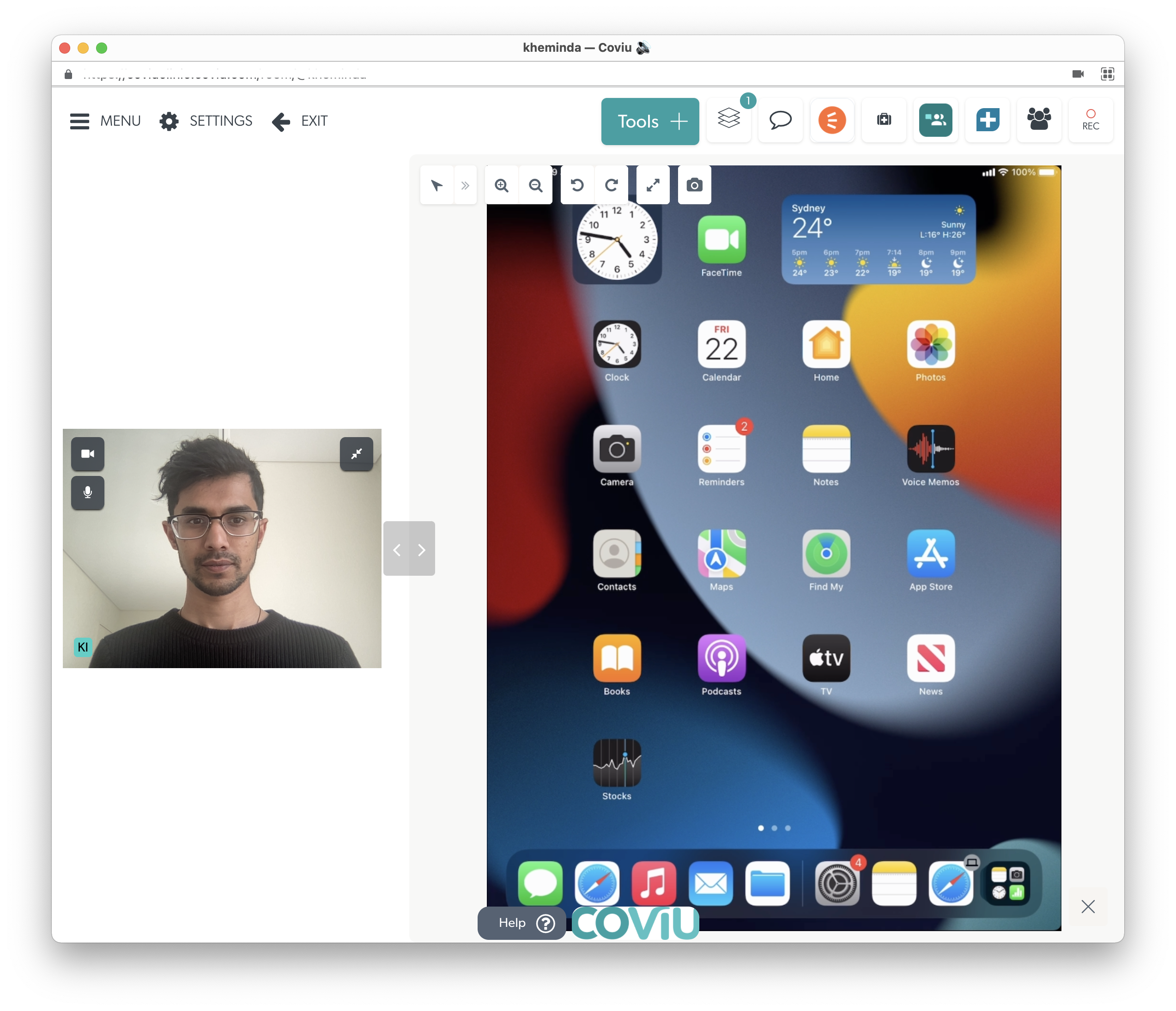Viewport: 1176px width, 1011px height.
Task: Open the App Library icon in dock
Action: click(1007, 883)
